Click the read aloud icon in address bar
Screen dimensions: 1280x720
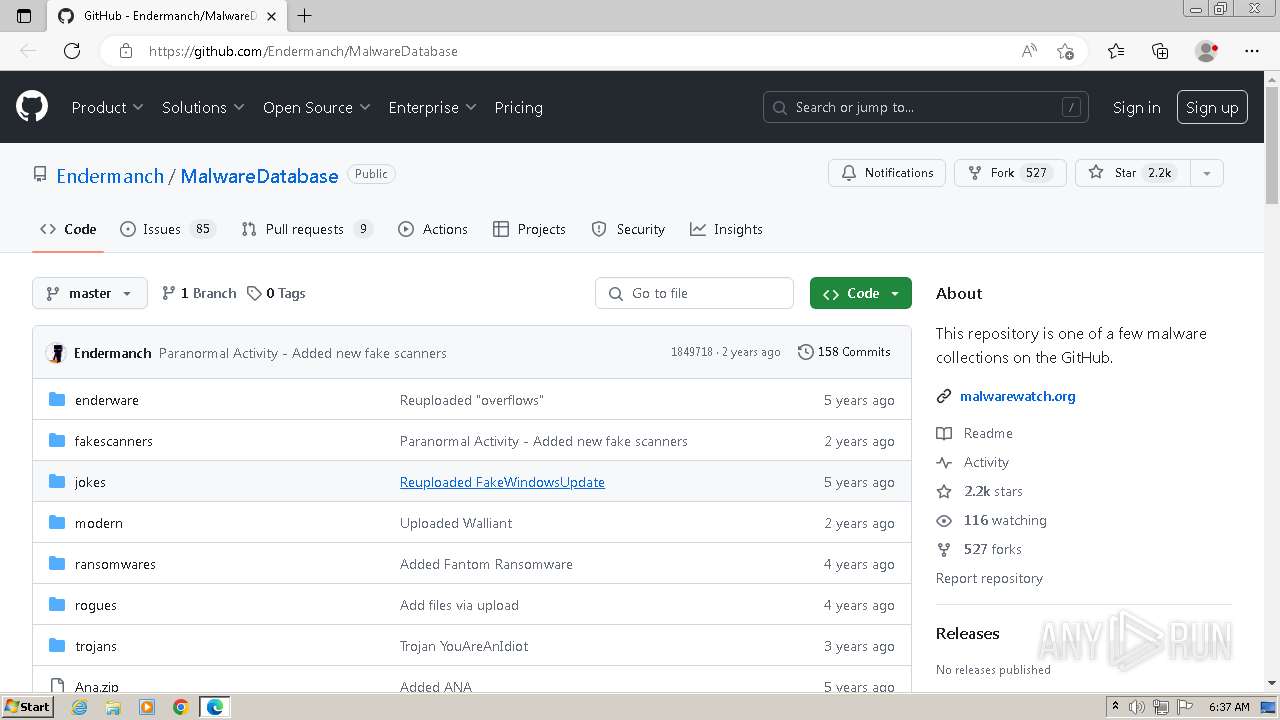(x=1029, y=51)
